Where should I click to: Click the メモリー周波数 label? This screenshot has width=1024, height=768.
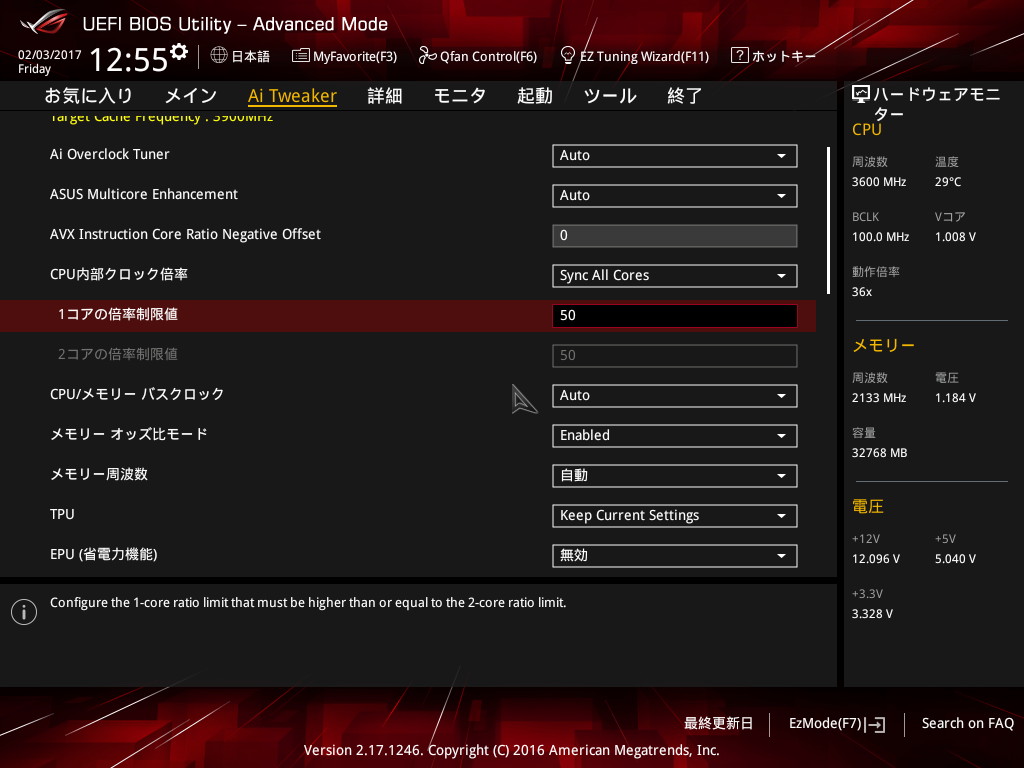pos(99,474)
